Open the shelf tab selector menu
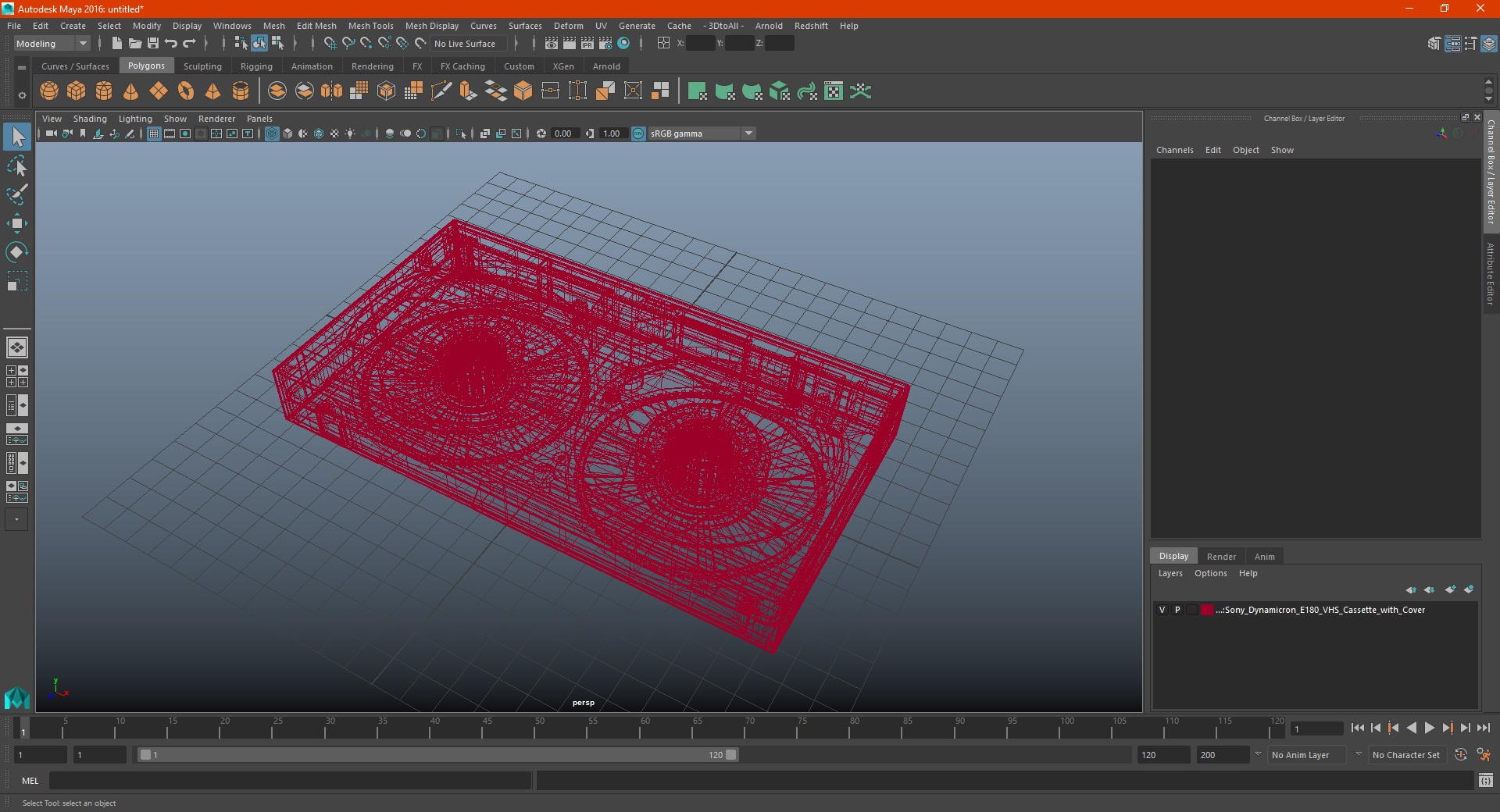 coord(22,68)
